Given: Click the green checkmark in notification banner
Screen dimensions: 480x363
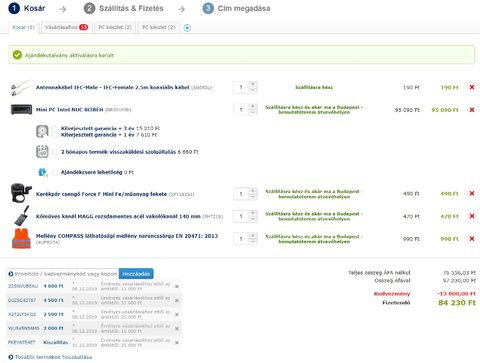Looking at the screenshot, I should [x=17, y=55].
